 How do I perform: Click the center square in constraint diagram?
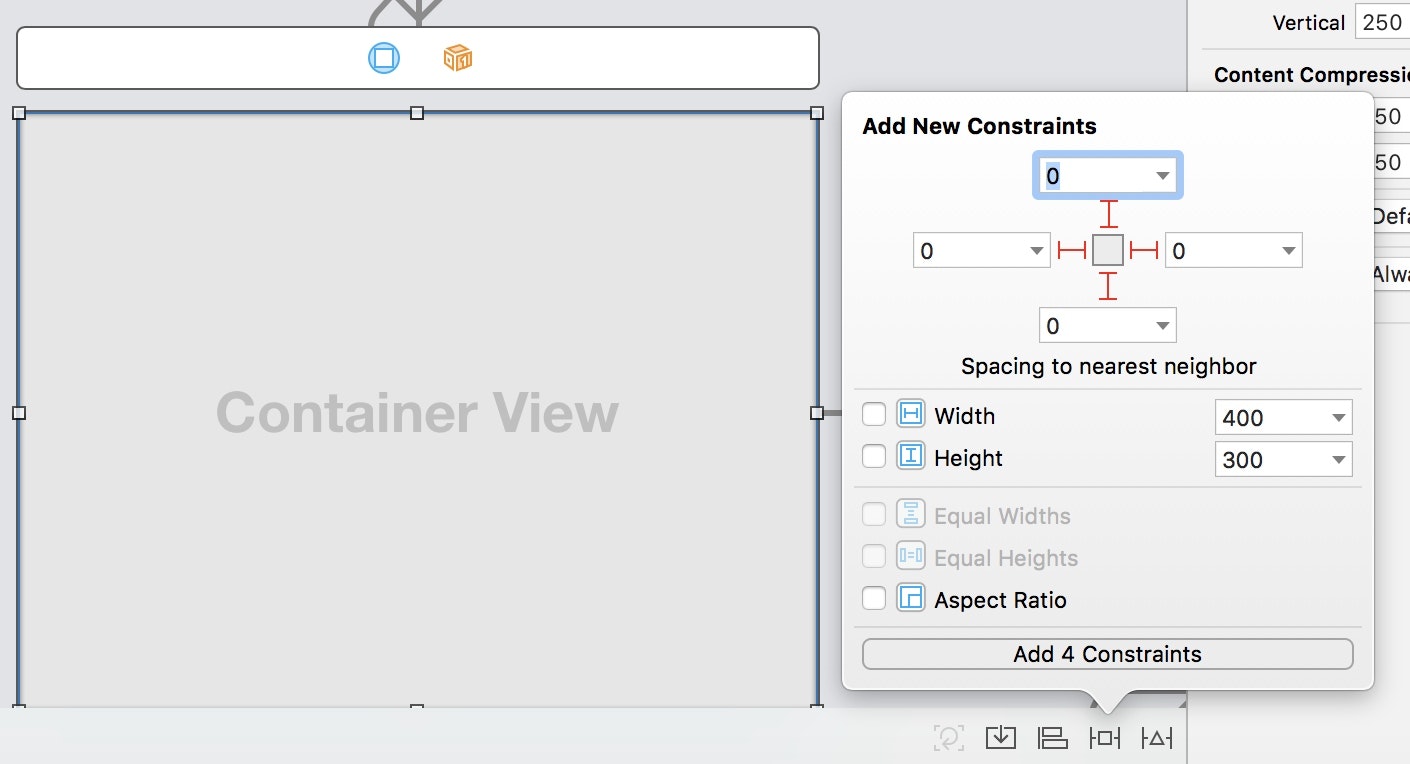pos(1108,250)
